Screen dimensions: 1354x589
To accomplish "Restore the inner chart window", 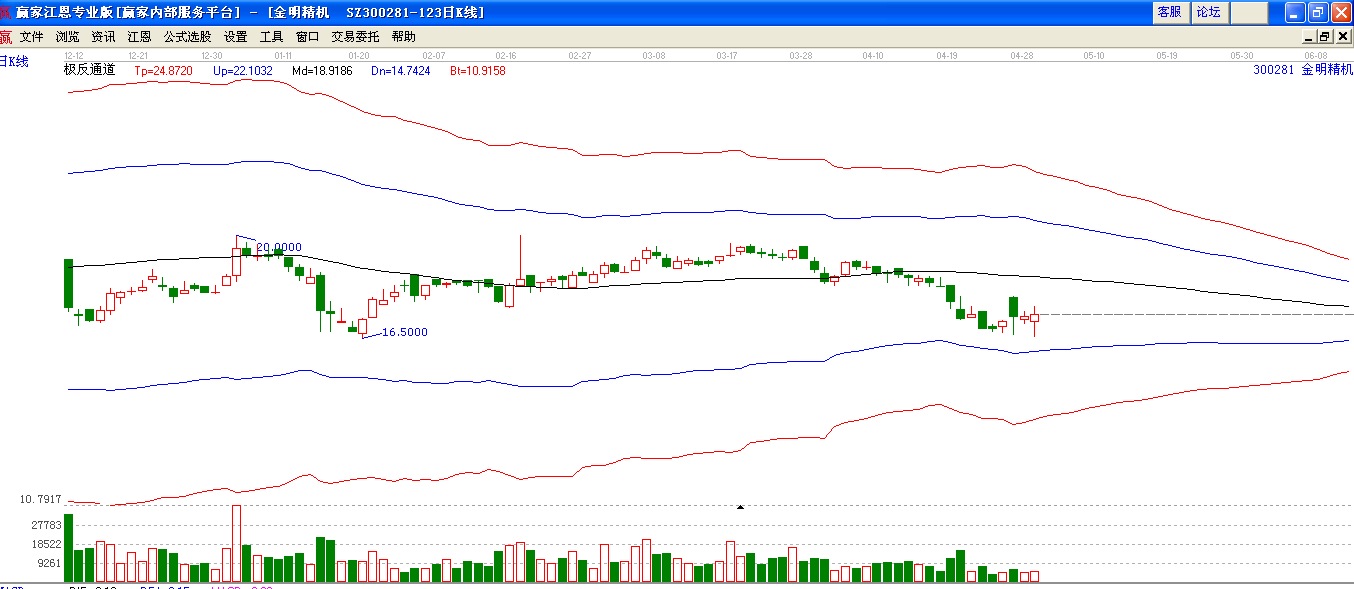I will coord(1324,36).
